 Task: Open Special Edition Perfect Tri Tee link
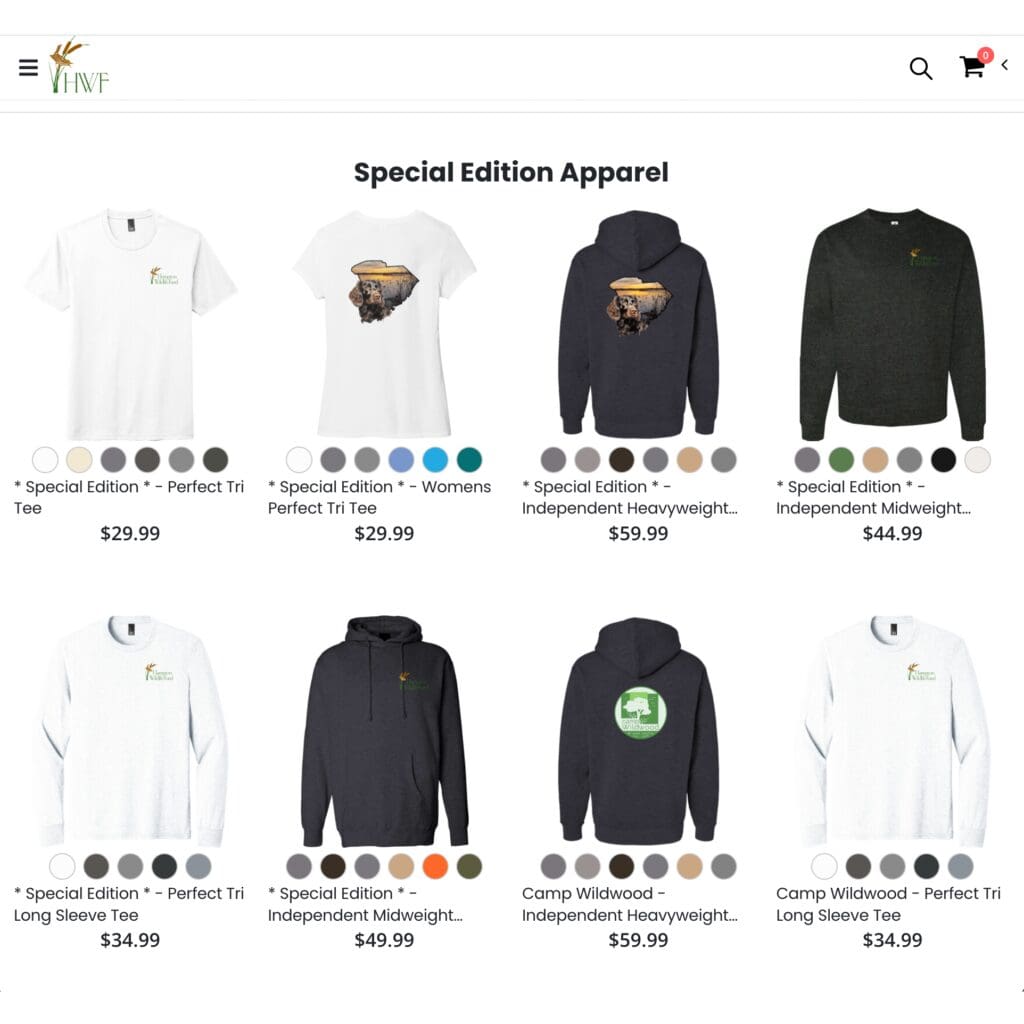(129, 497)
